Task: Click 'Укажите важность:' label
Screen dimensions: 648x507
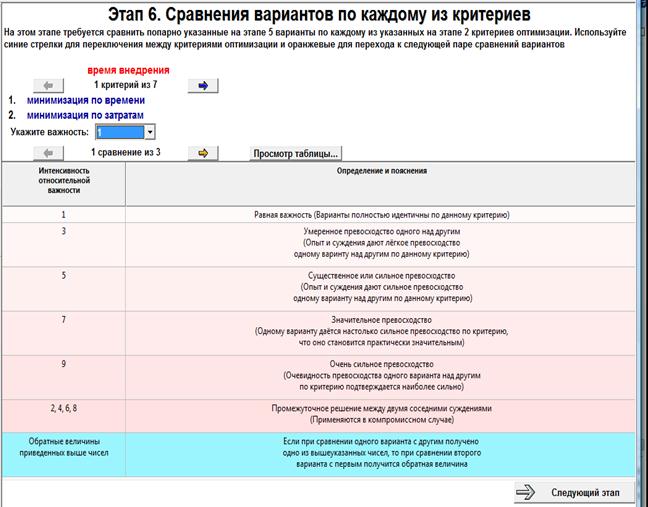Action: [50, 132]
